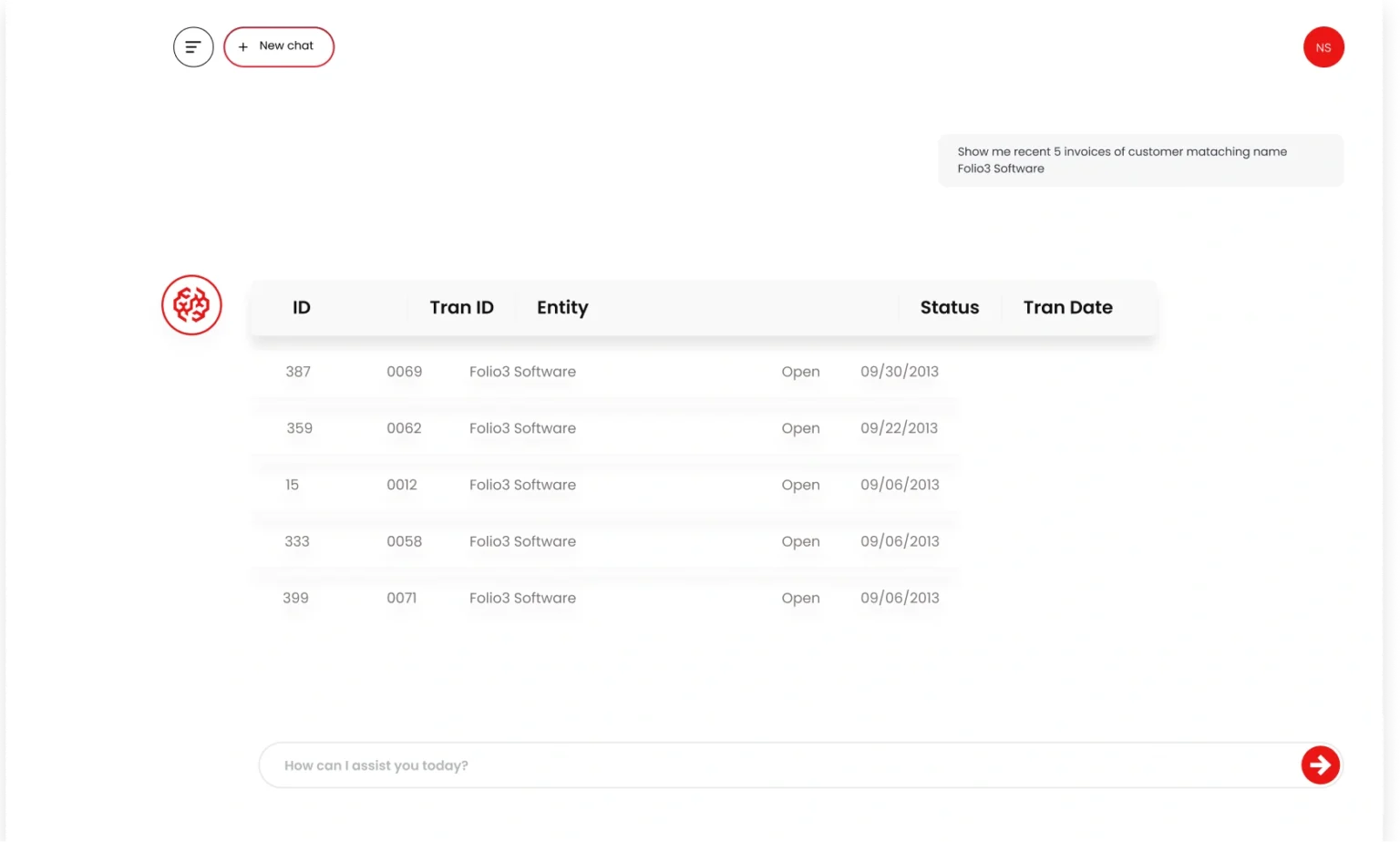The width and height of the screenshot is (1400, 842).
Task: Click Folio3 Software in the 0069 row
Action: [x=522, y=372]
